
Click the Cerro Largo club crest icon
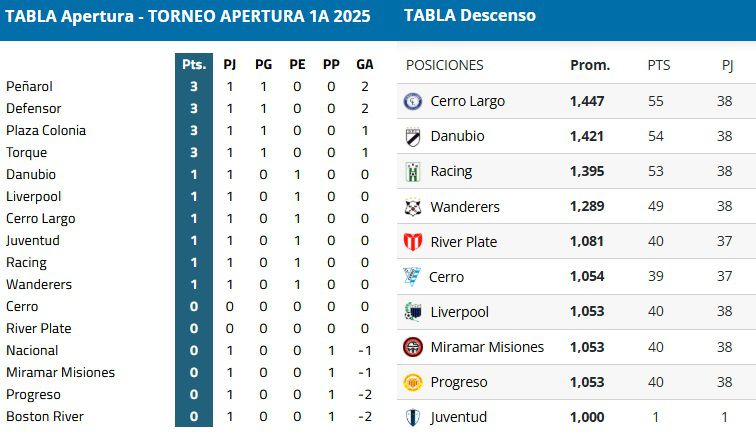[x=413, y=101]
